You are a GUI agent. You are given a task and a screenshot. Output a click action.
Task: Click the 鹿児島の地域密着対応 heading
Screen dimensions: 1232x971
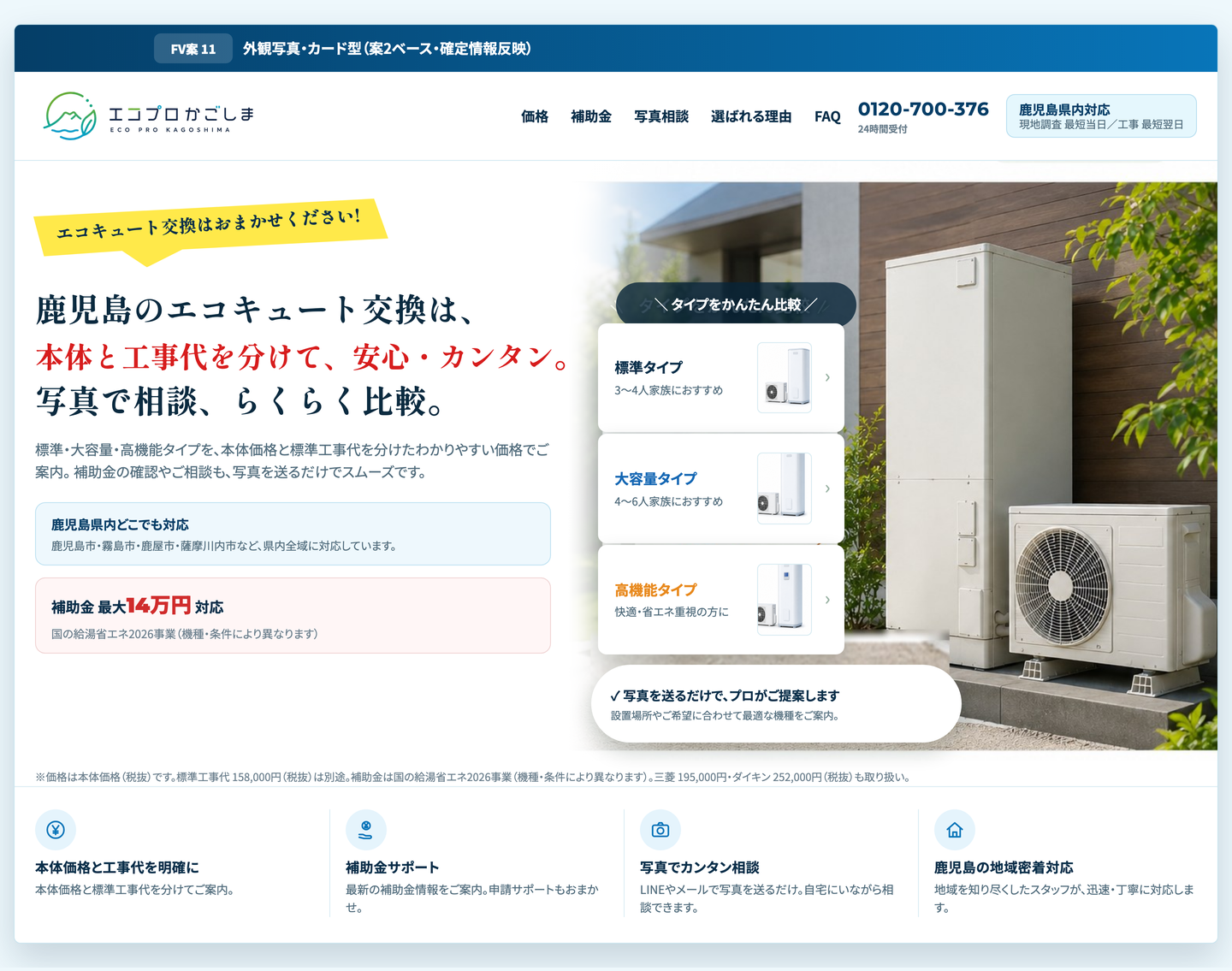click(1004, 867)
